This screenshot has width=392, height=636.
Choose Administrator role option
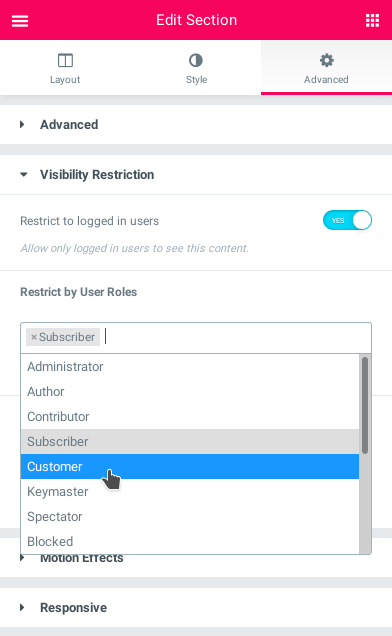point(190,367)
